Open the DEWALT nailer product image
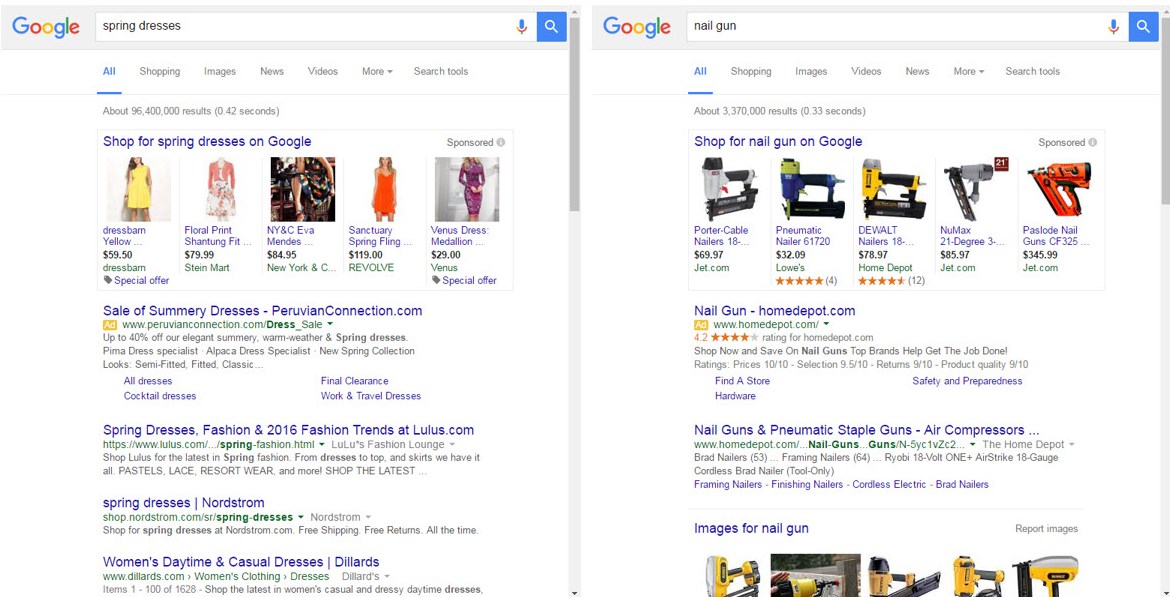The width and height of the screenshot is (1170, 597). 894,189
